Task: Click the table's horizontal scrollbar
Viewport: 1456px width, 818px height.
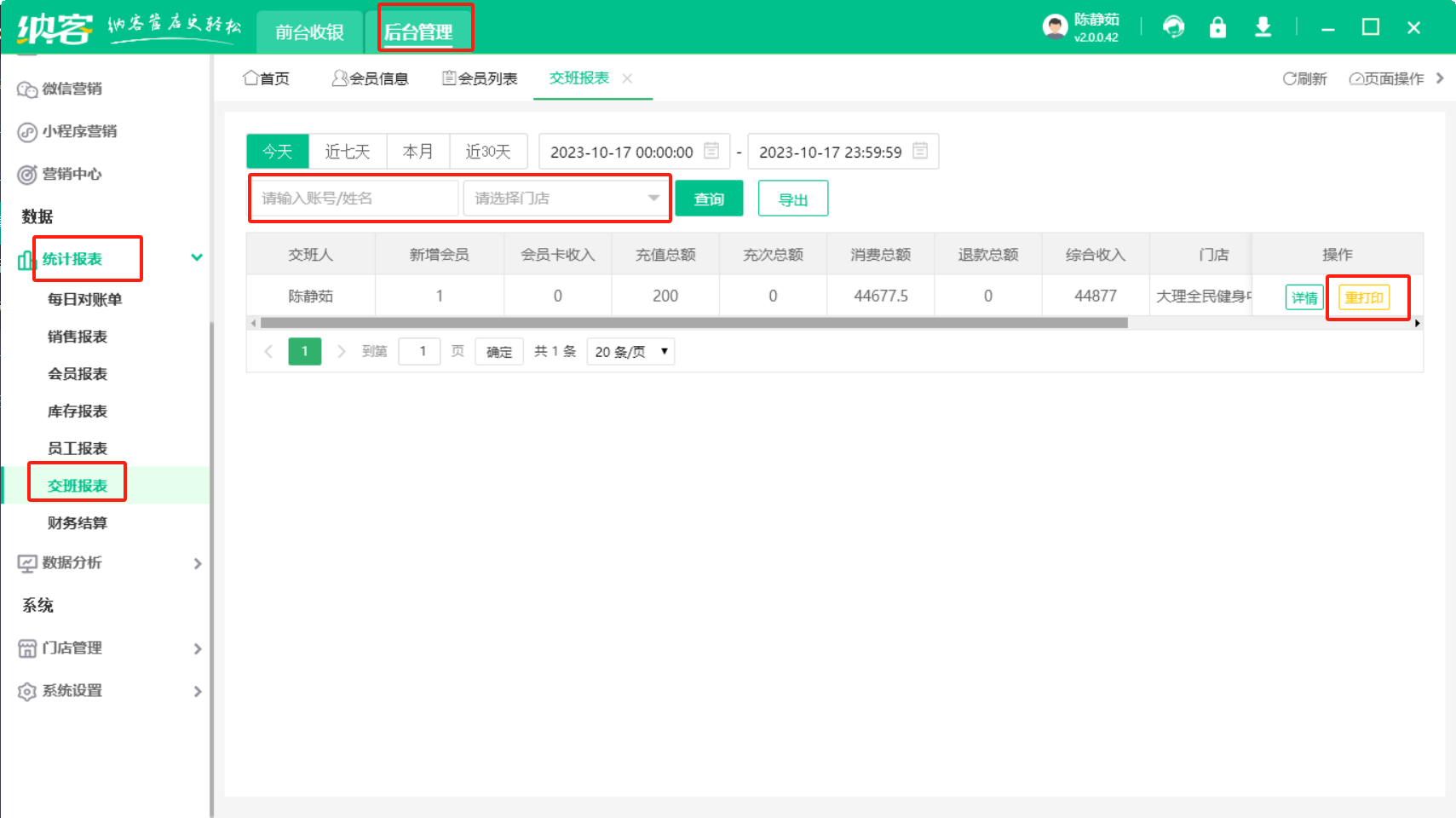Action: [693, 323]
